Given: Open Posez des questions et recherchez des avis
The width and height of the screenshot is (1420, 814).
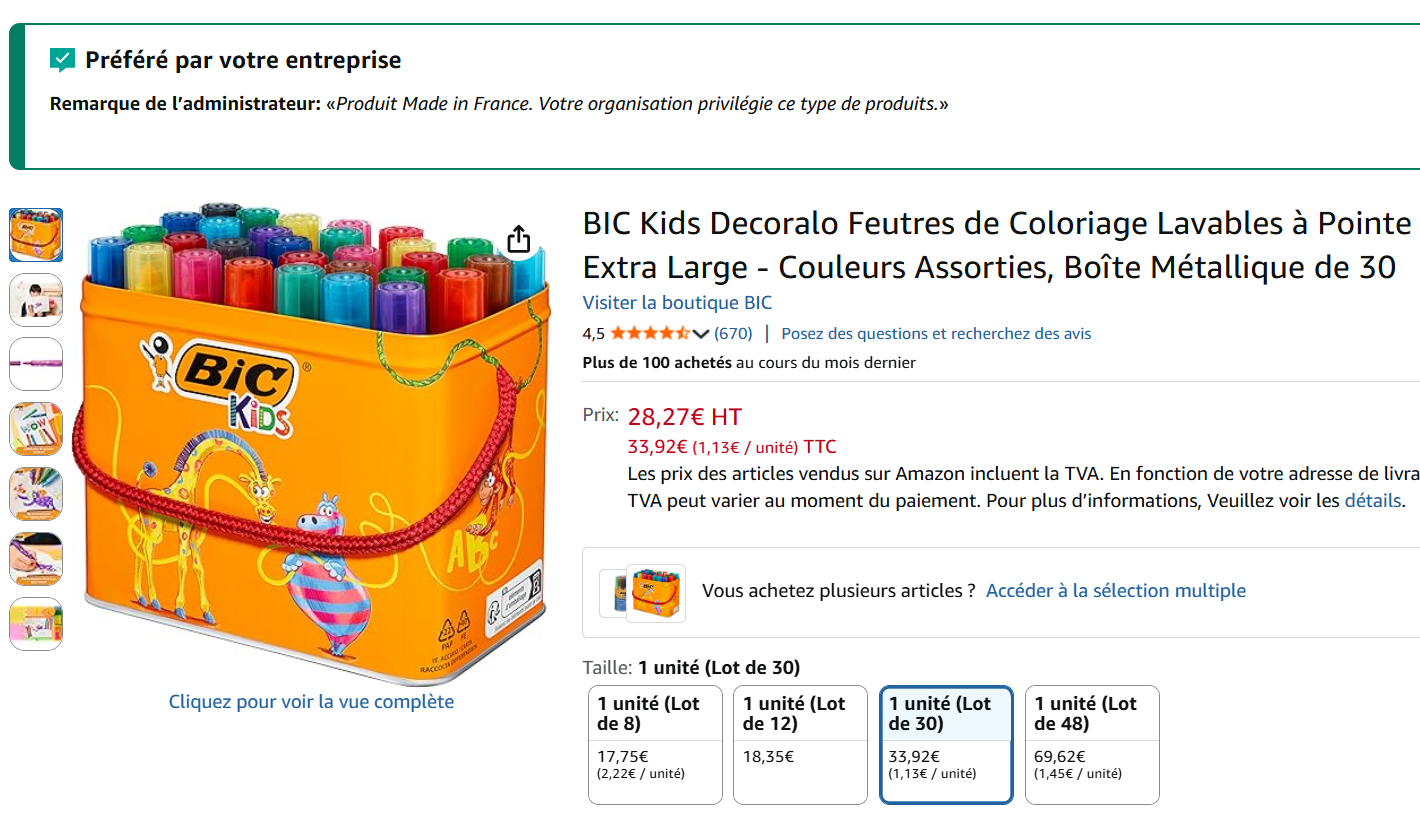Looking at the screenshot, I should pyautogui.click(x=935, y=333).
